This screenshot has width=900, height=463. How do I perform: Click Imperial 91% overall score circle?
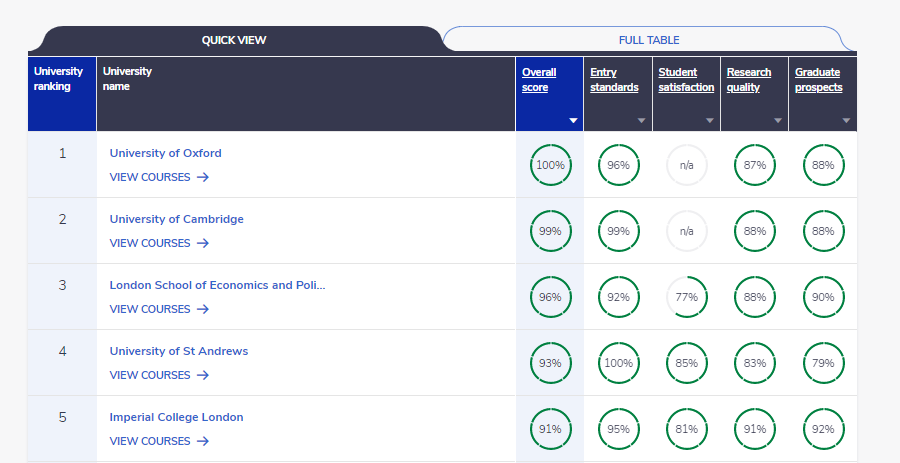[550, 429]
